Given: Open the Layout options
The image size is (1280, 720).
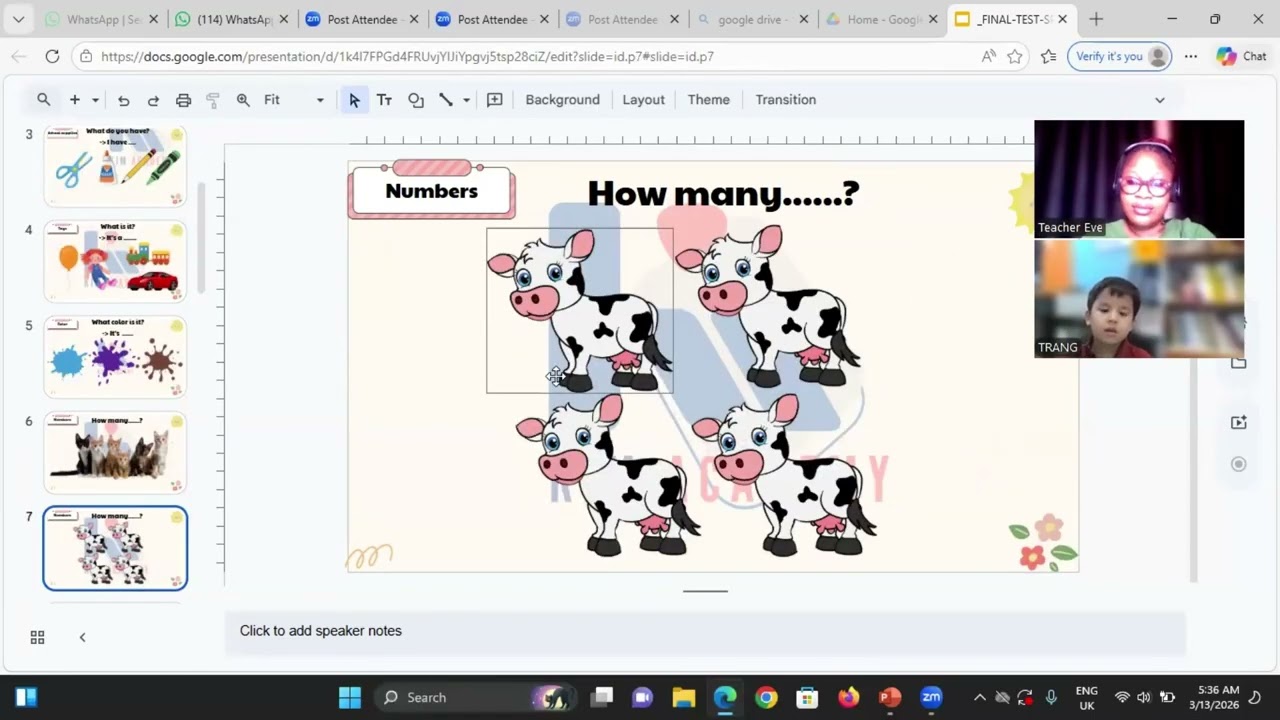Looking at the screenshot, I should click(643, 100).
